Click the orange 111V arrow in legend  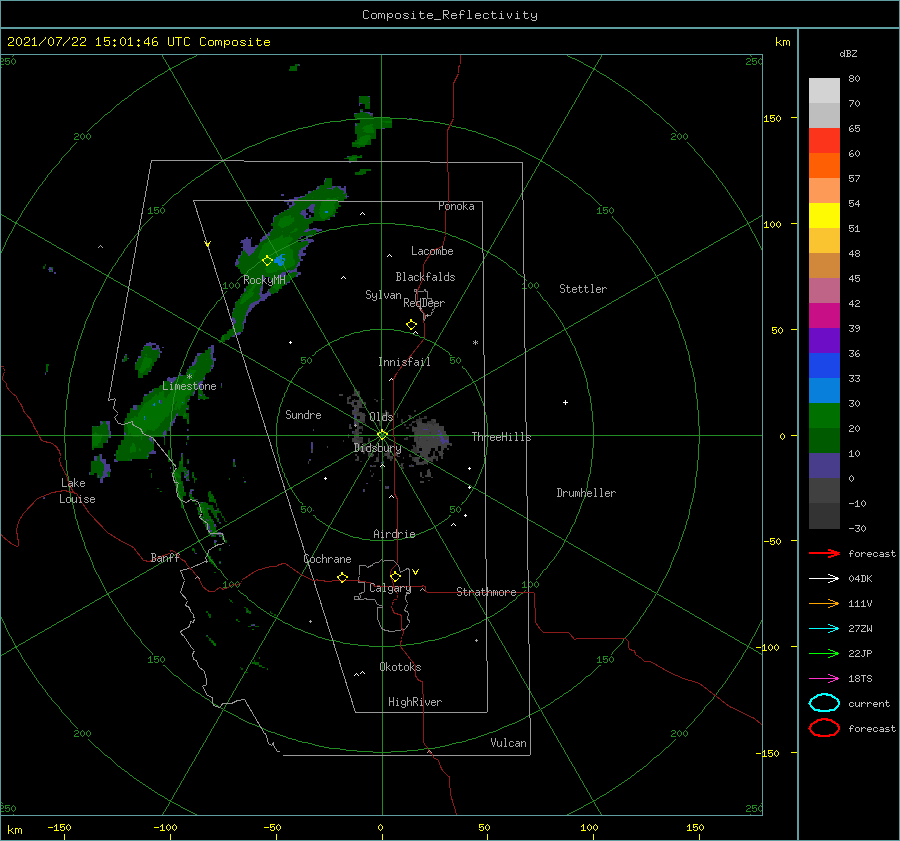click(824, 603)
